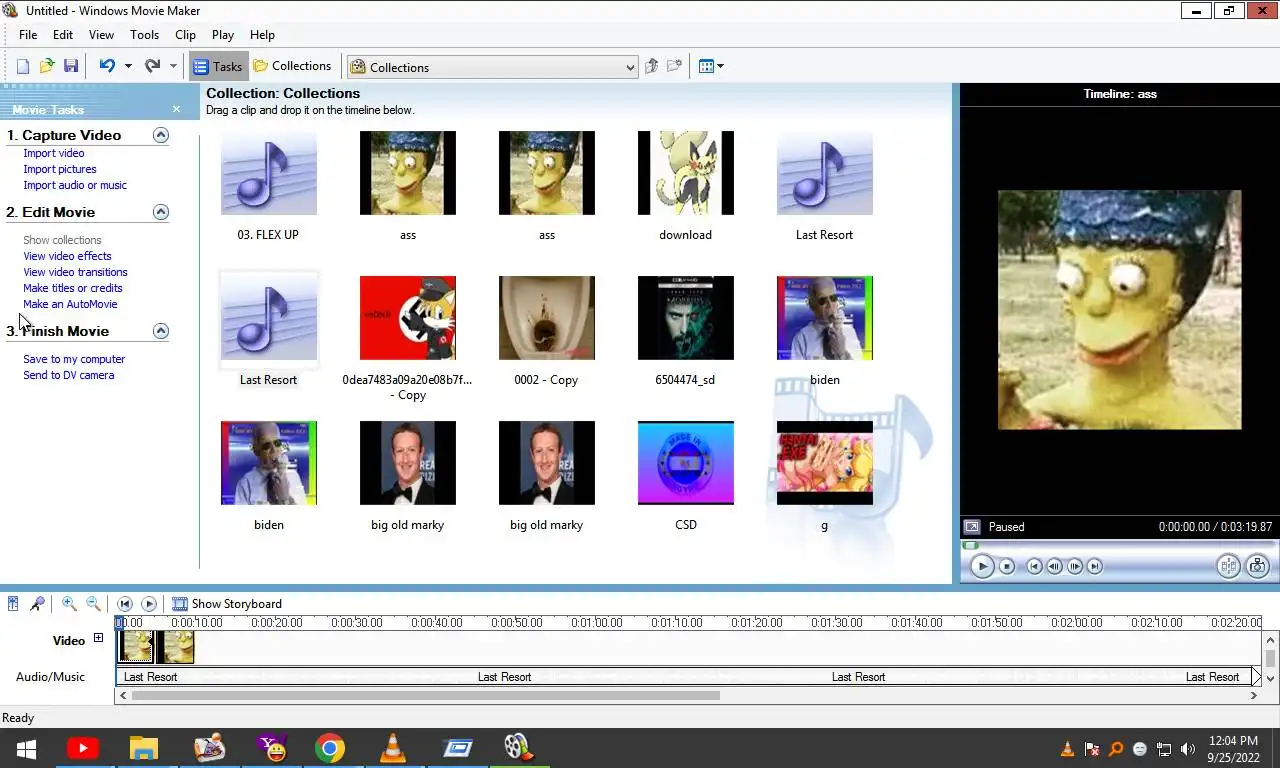Open View video transitions
Viewport: 1280px width, 768px height.
tap(75, 272)
